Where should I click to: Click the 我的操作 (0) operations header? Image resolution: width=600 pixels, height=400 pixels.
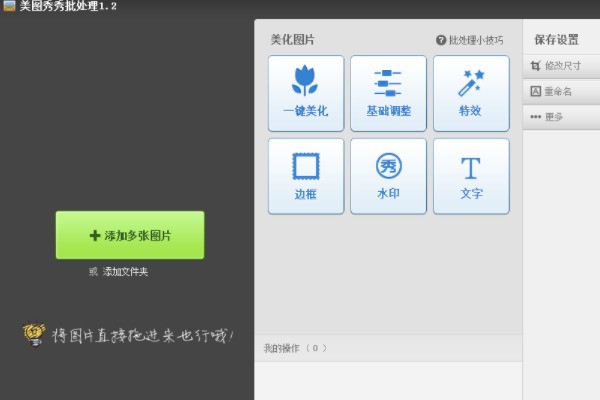(295, 348)
